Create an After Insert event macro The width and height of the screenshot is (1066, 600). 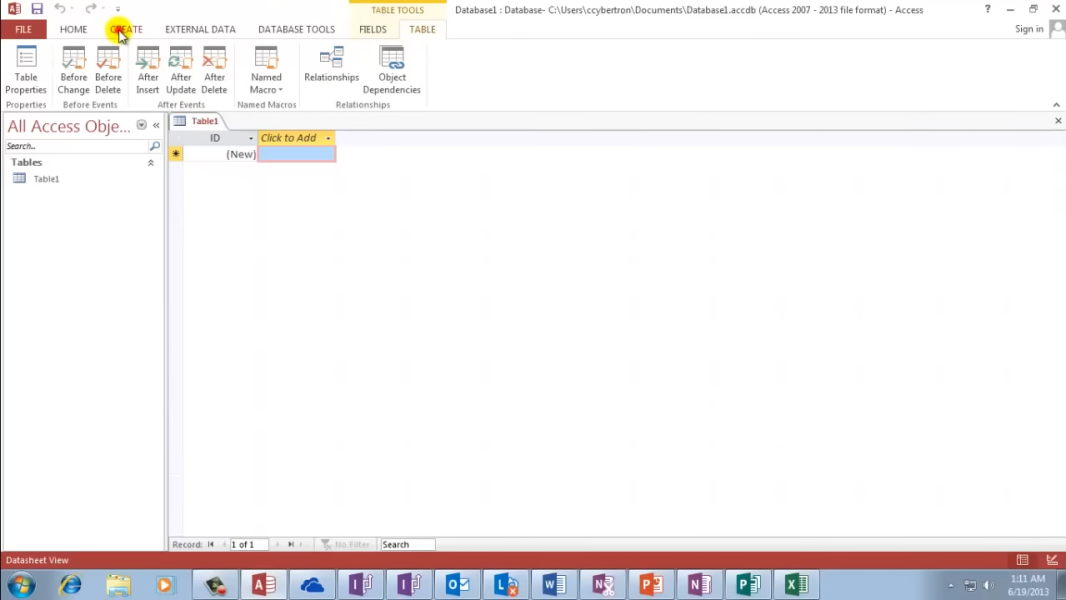(x=148, y=70)
